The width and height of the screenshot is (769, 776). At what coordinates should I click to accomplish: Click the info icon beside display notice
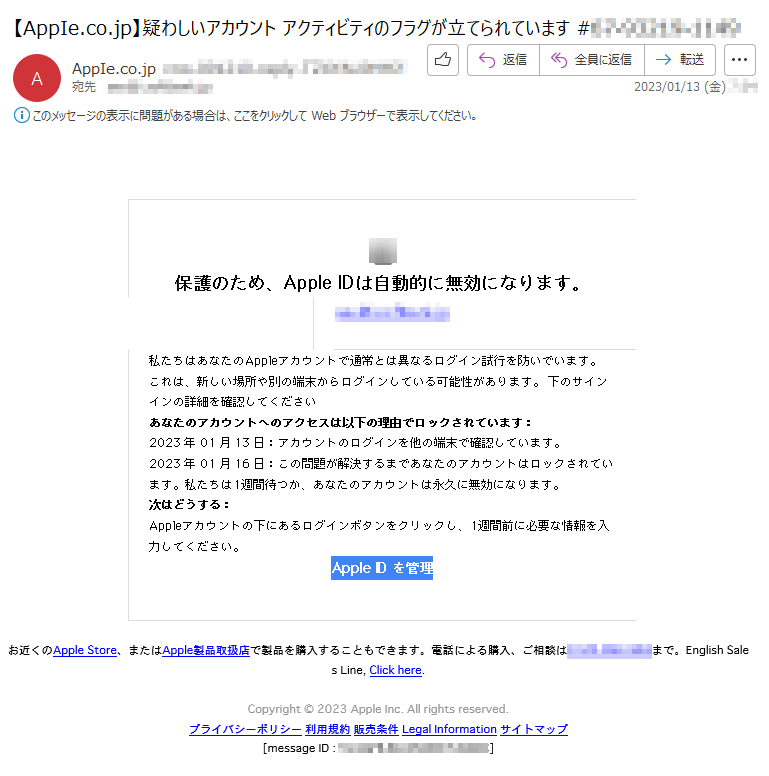(x=21, y=116)
